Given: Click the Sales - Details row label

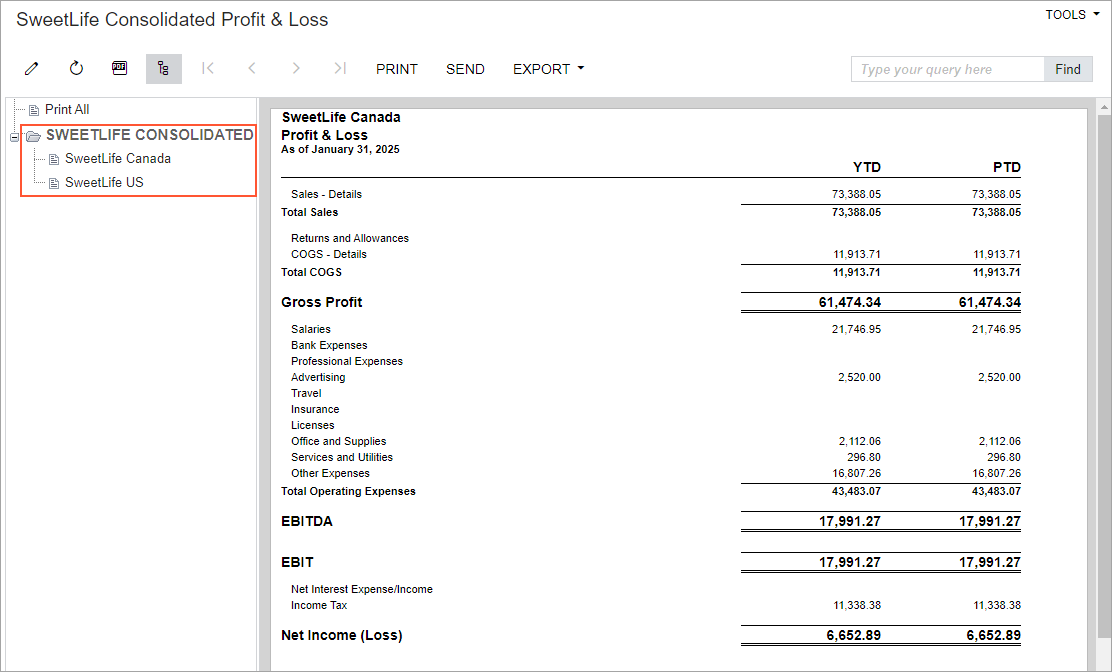Looking at the screenshot, I should pyautogui.click(x=326, y=194).
